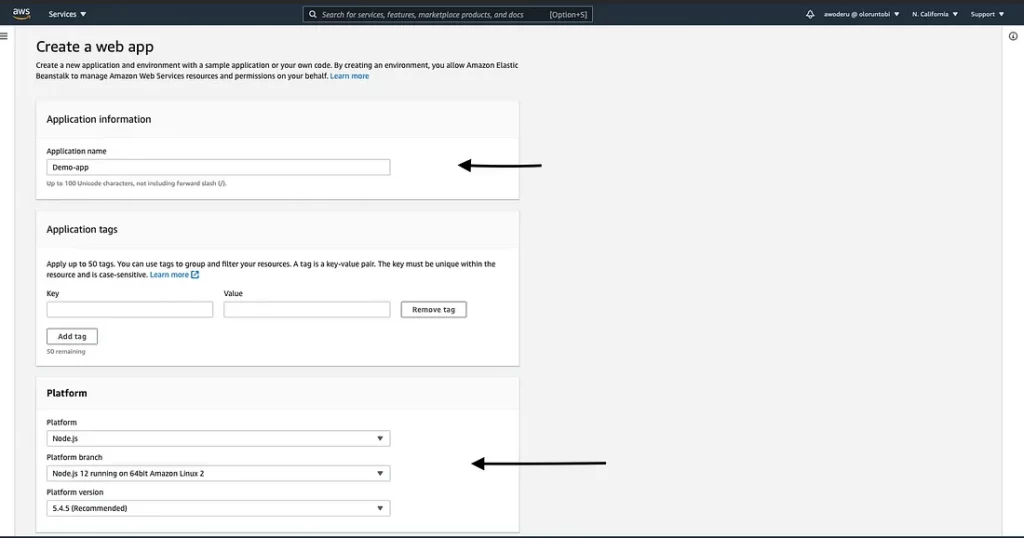Click the search magnifier icon in top bar
Image resolution: width=1024 pixels, height=538 pixels.
[x=313, y=15]
